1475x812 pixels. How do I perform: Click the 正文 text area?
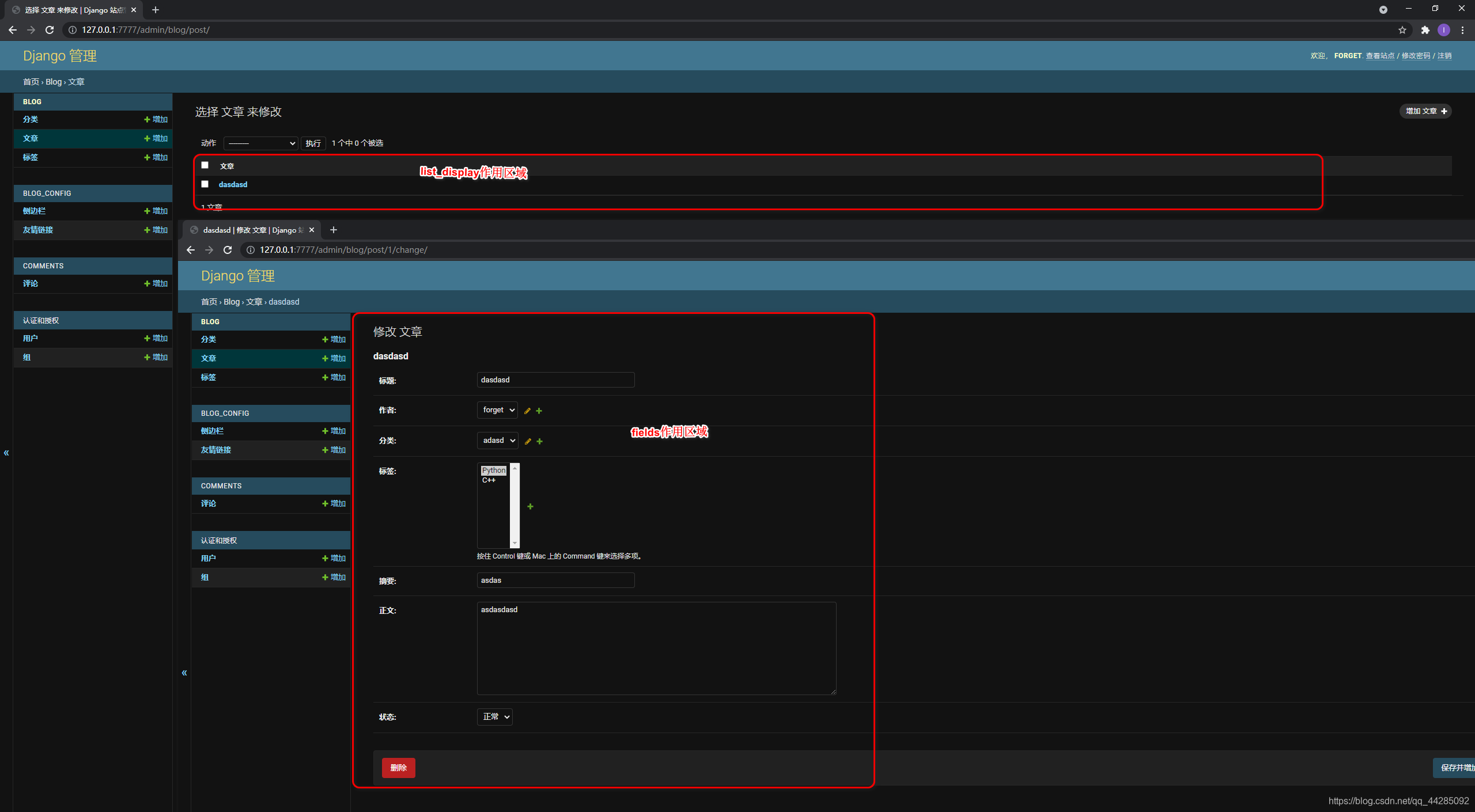click(656, 648)
